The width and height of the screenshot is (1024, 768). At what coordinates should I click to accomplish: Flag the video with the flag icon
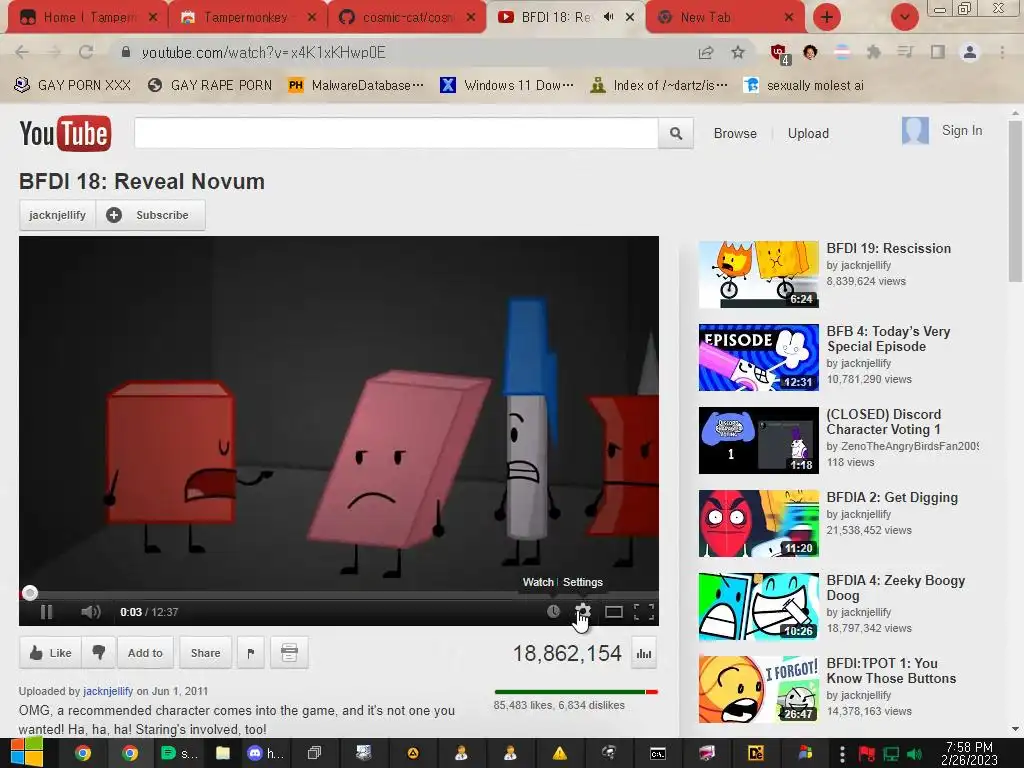(x=251, y=652)
